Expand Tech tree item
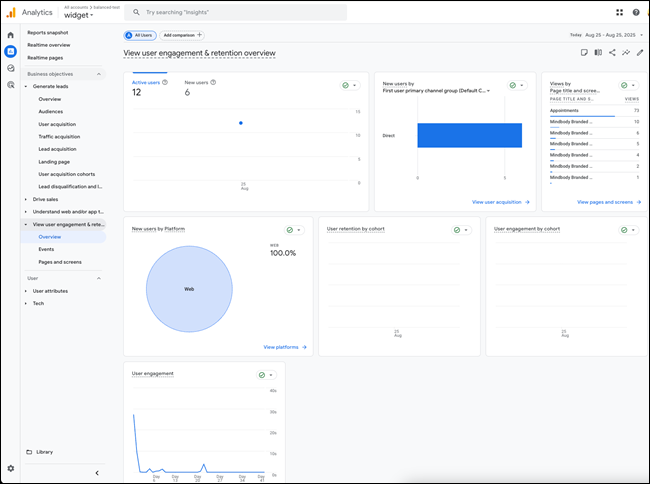The image size is (650, 484). point(26,303)
